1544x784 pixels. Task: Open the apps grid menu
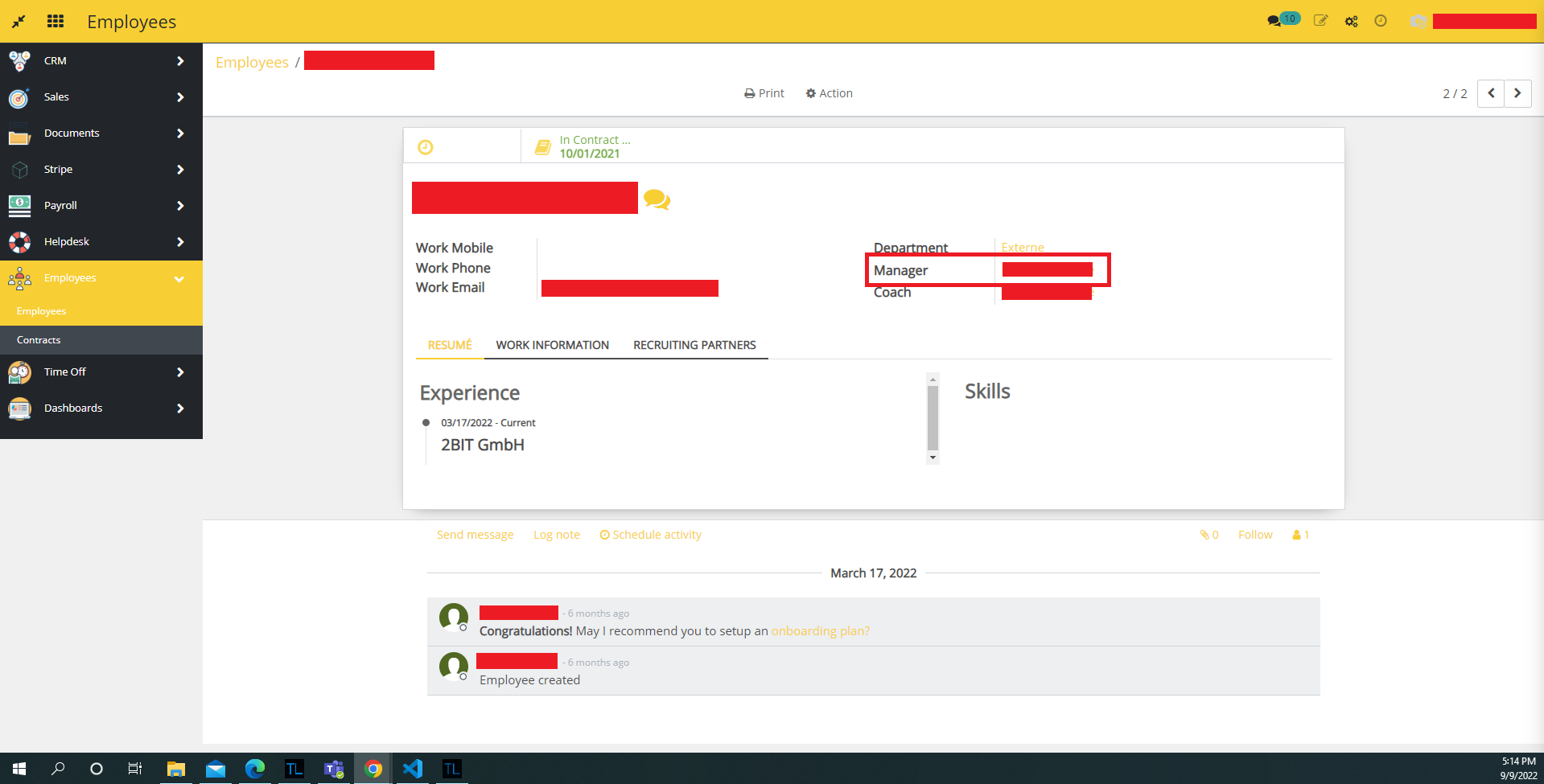tap(55, 21)
